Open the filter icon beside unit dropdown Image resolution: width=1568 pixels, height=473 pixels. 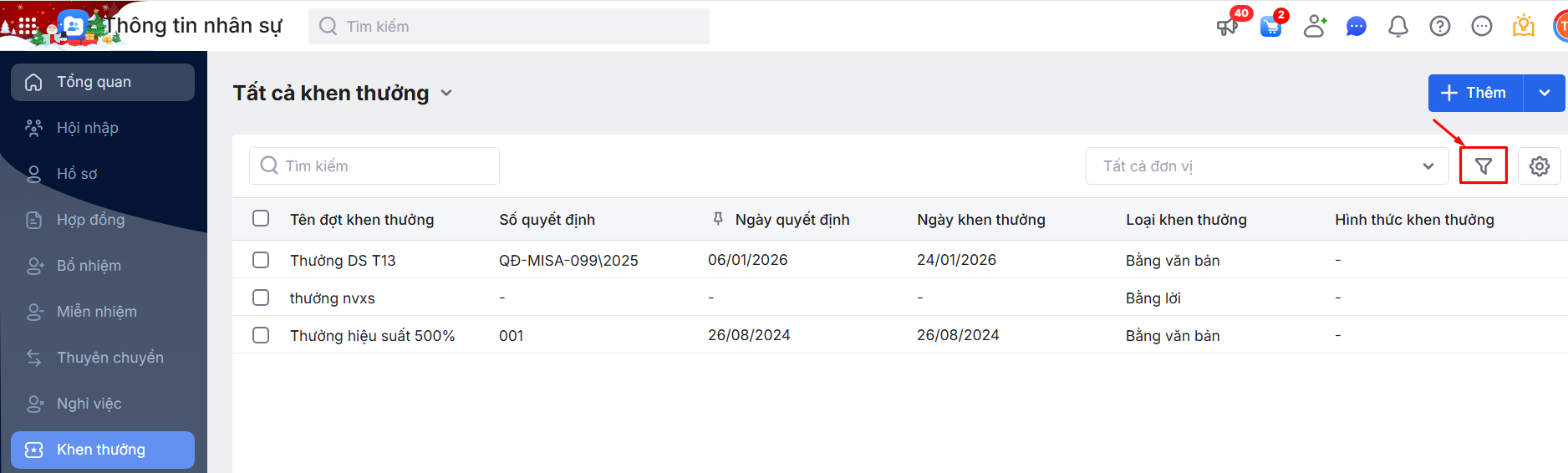pyautogui.click(x=1483, y=166)
